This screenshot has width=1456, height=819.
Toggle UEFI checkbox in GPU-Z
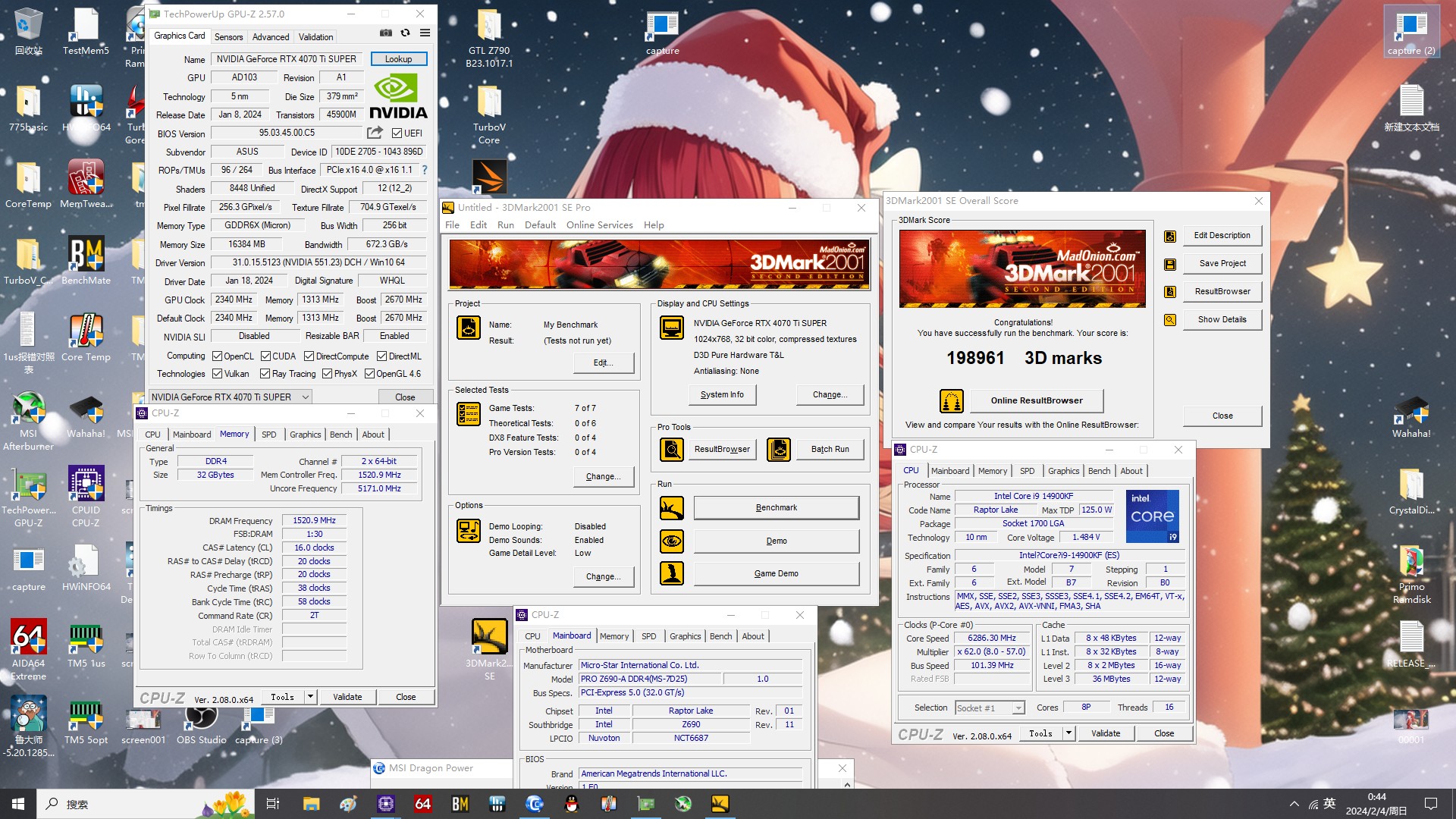coord(397,133)
